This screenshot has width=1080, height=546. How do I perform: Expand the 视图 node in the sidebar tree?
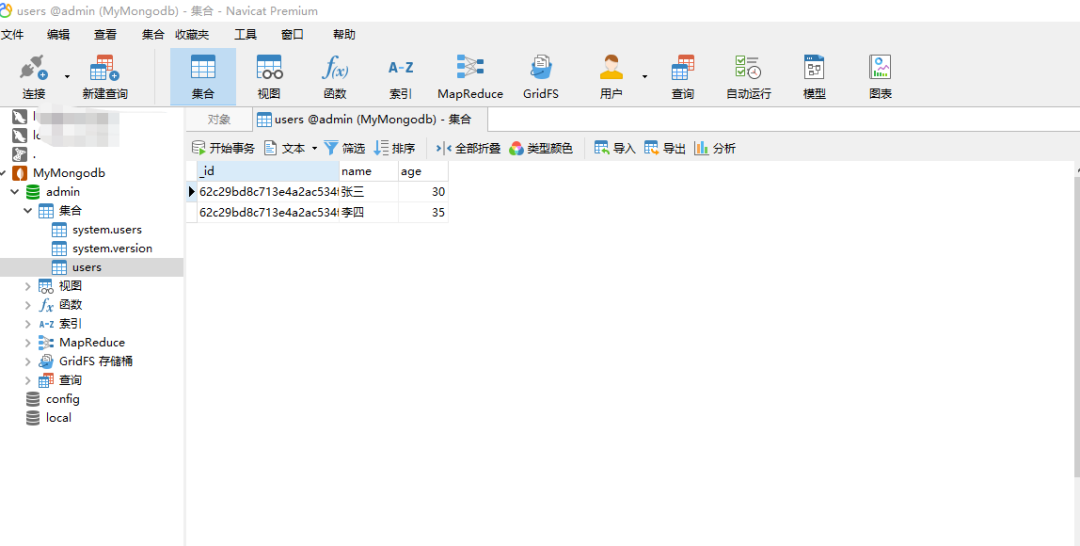tap(28, 286)
